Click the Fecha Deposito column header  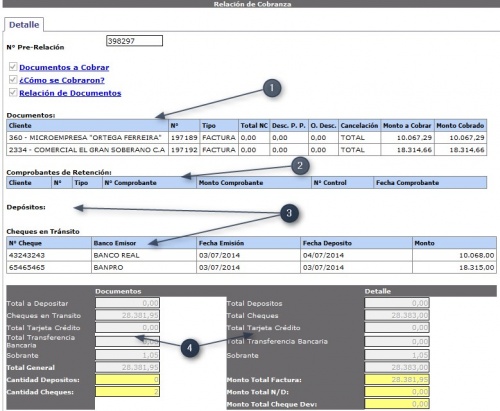[356, 243]
